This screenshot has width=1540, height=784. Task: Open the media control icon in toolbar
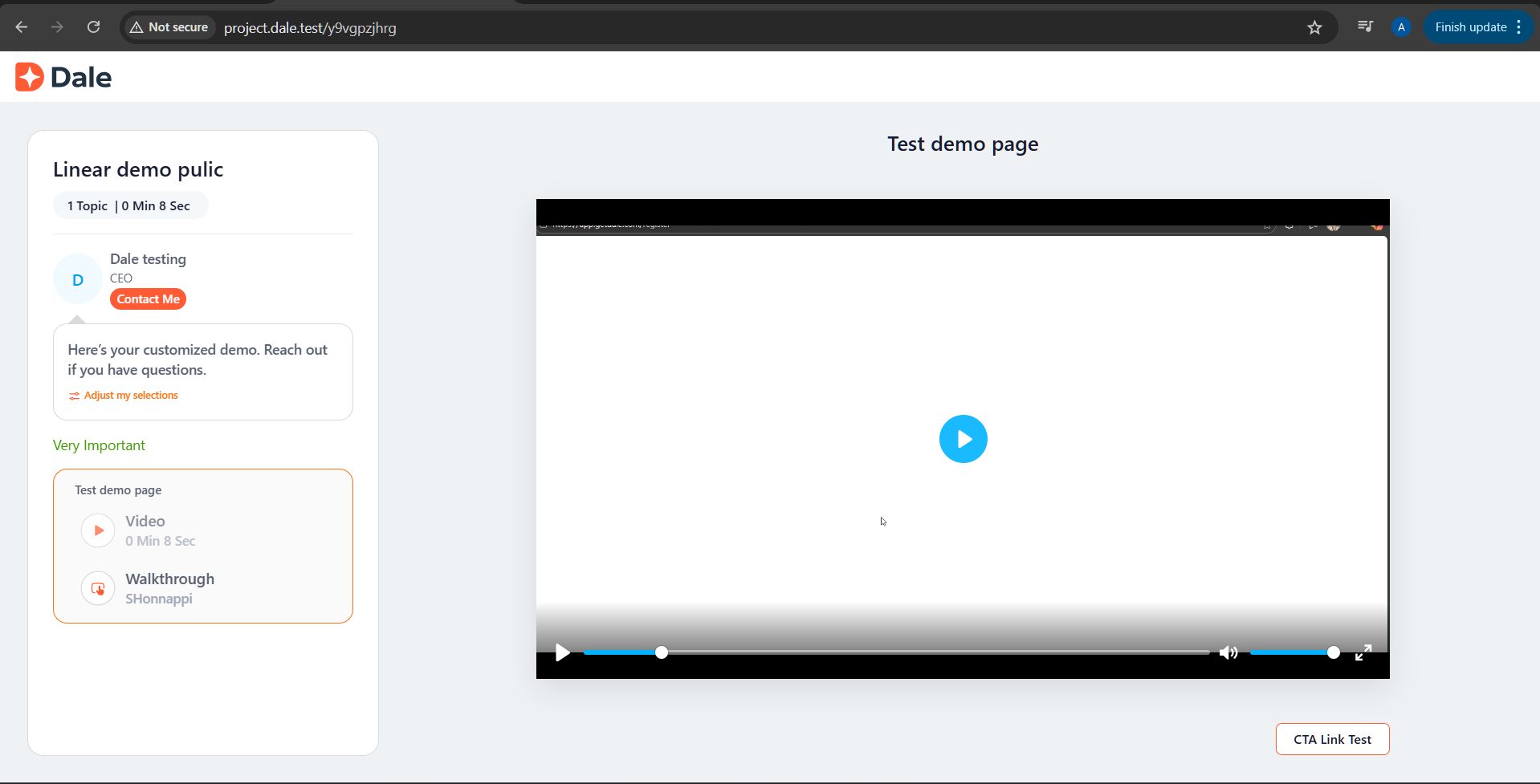[1365, 26]
